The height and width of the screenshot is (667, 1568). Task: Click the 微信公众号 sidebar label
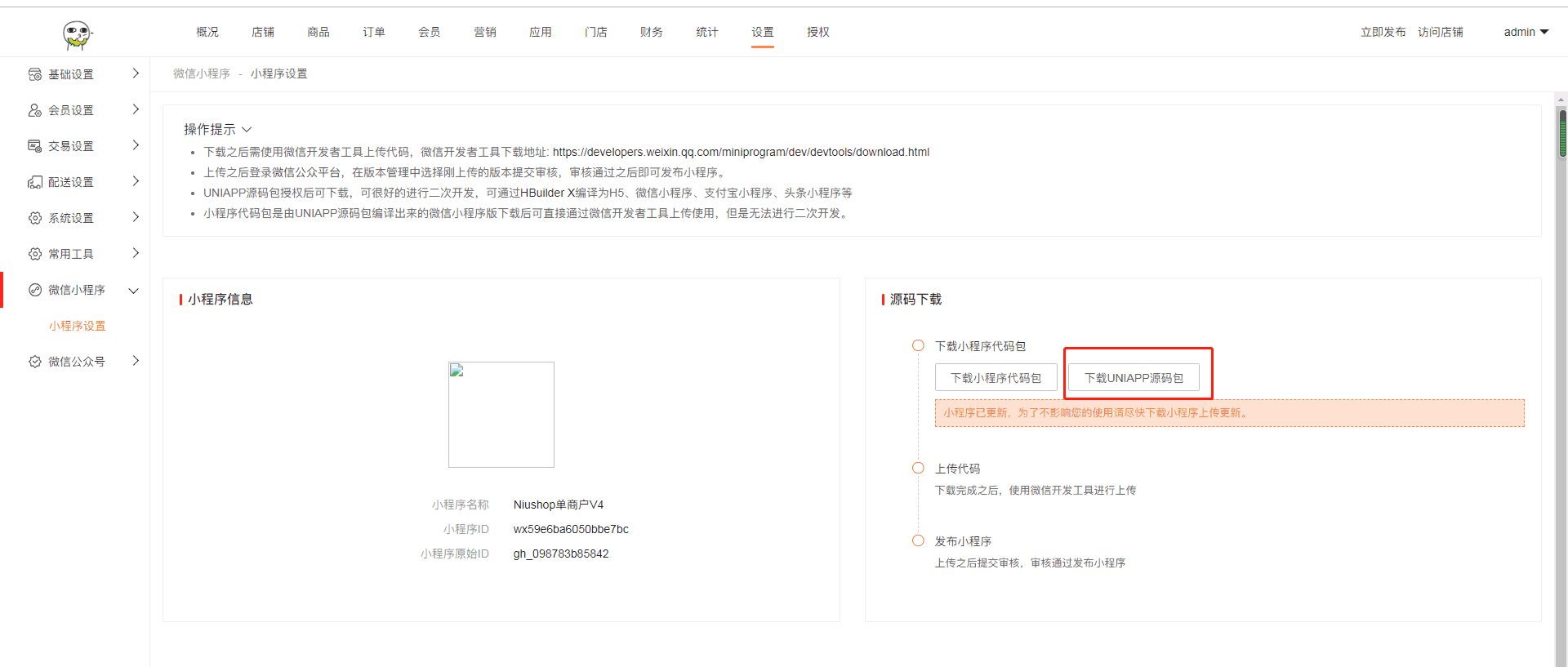click(x=77, y=362)
